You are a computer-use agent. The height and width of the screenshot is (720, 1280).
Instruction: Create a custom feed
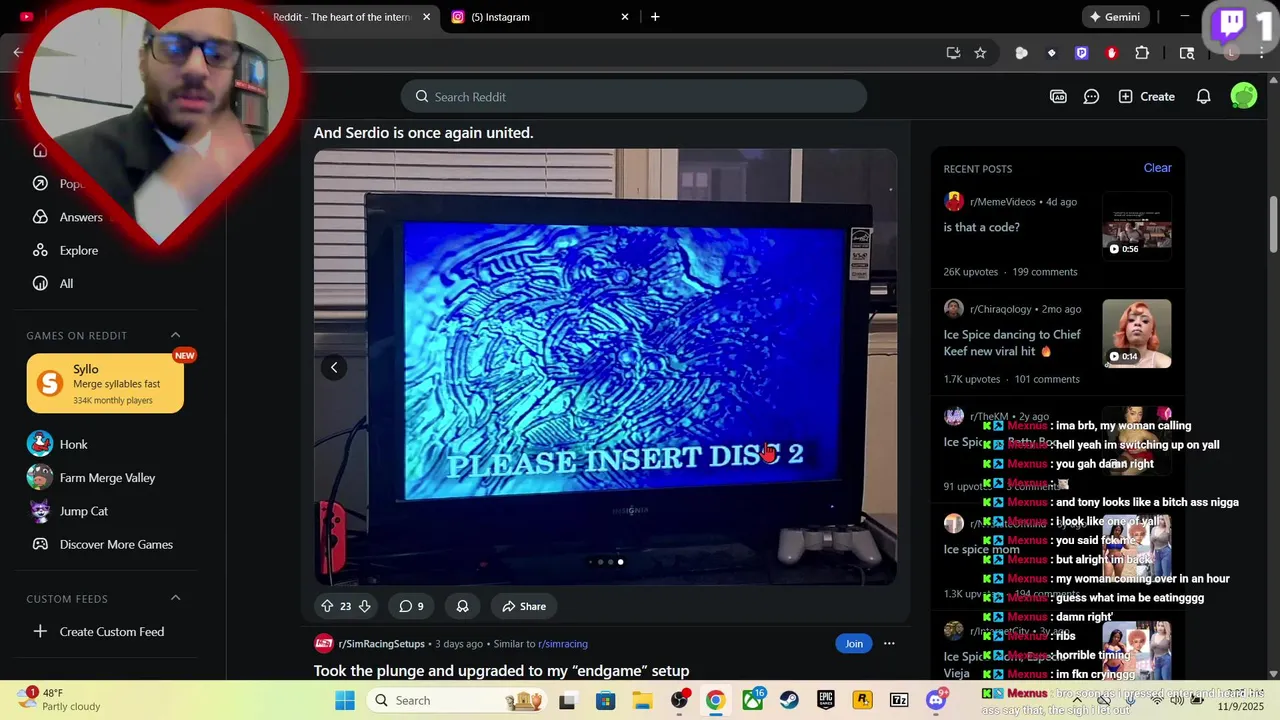111,632
